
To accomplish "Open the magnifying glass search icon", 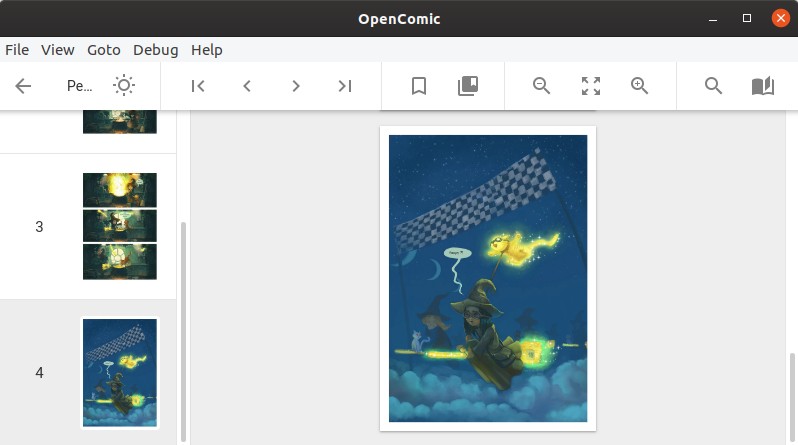I will click(x=714, y=86).
